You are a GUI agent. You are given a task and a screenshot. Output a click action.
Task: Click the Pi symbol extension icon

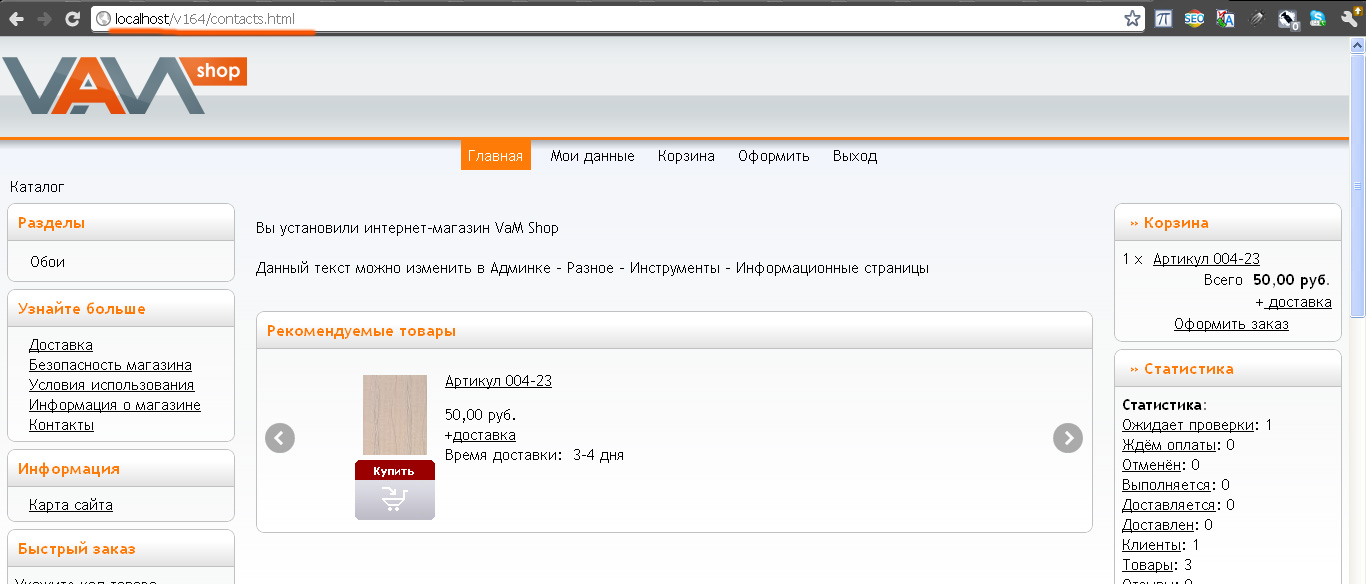(1163, 19)
